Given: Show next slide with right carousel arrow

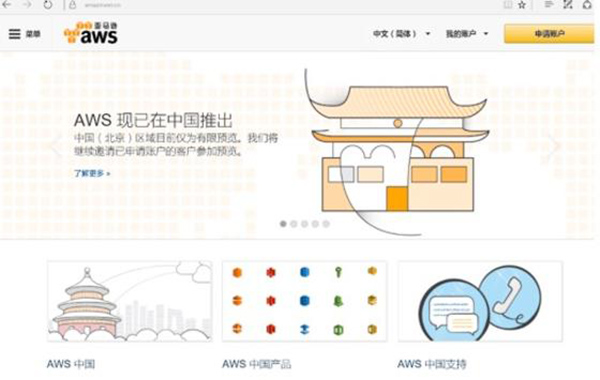Looking at the screenshot, I should pyautogui.click(x=554, y=145).
